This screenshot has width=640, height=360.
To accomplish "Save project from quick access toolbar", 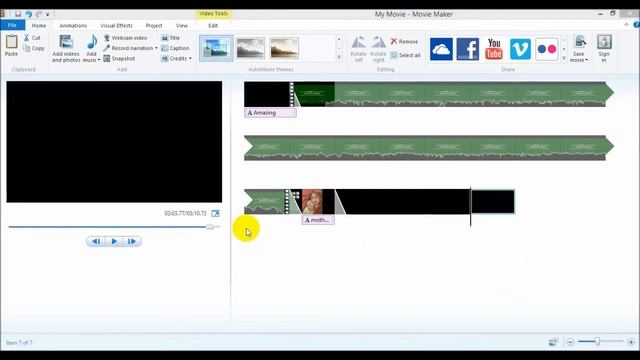I will click(18, 14).
